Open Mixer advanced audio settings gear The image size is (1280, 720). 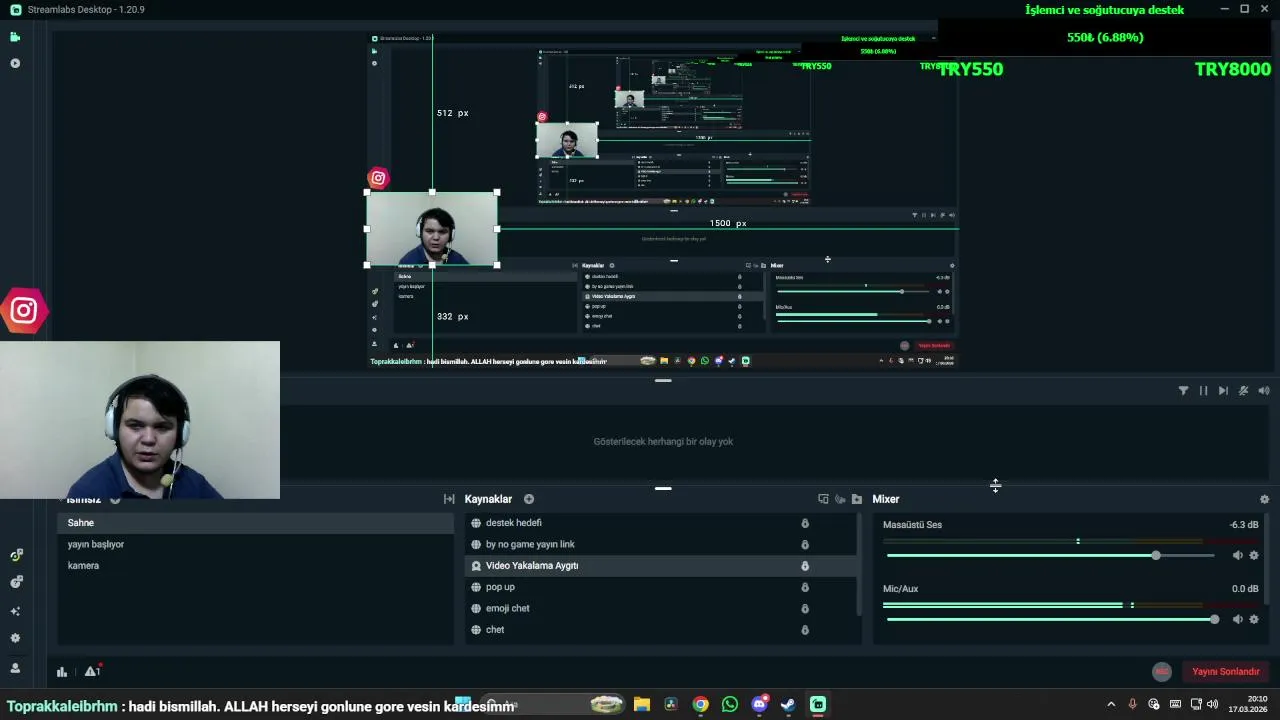pyautogui.click(x=1264, y=499)
